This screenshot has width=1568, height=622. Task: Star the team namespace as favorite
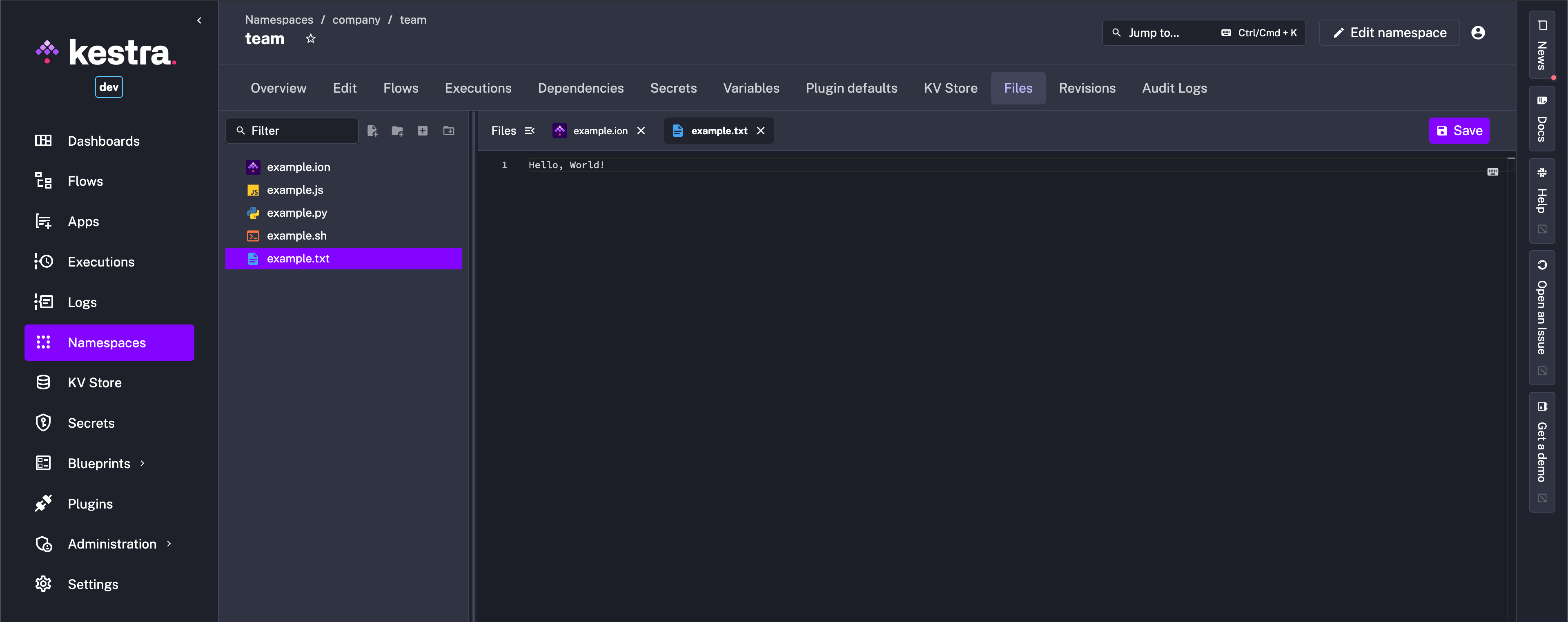coord(310,39)
